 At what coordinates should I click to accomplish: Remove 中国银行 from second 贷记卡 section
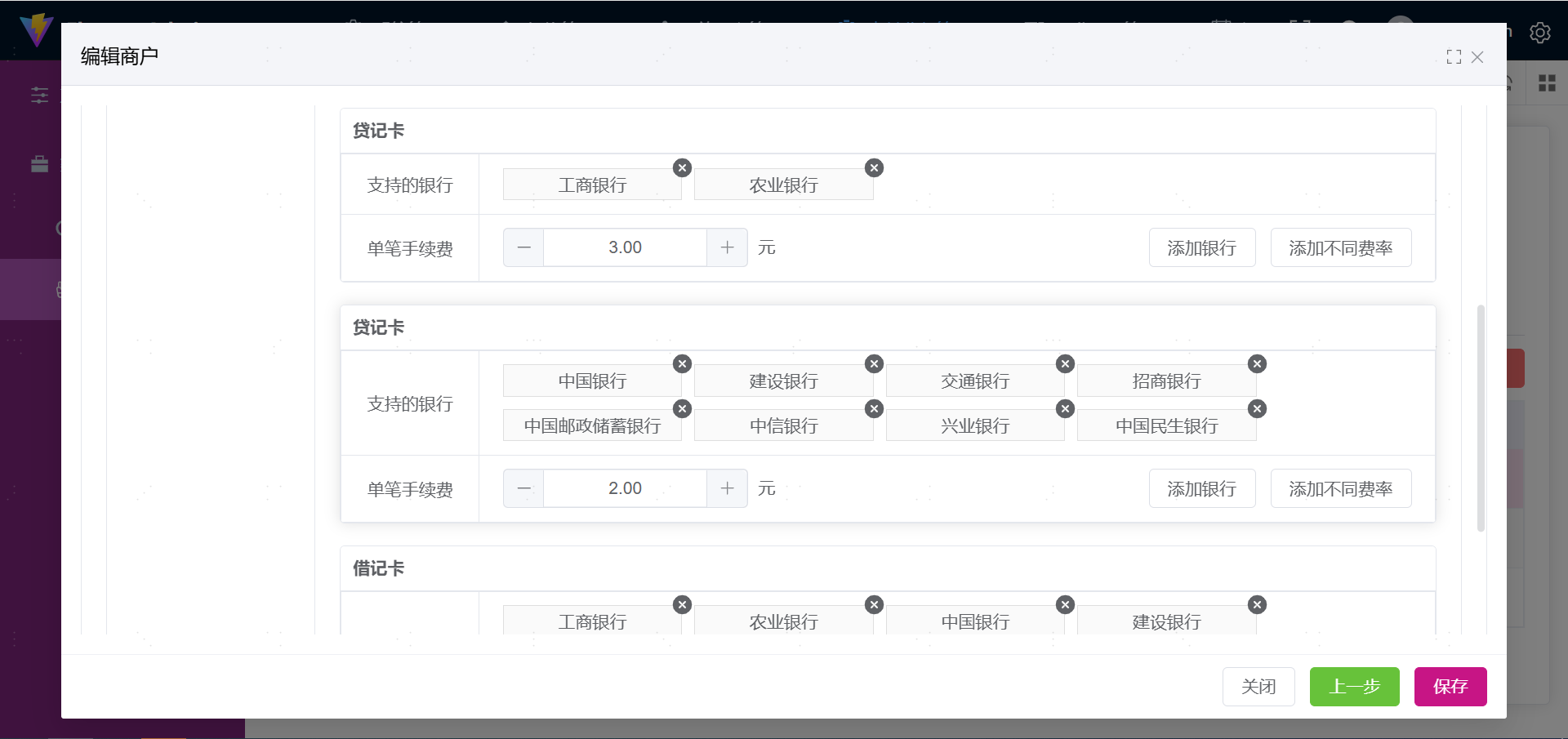(682, 364)
